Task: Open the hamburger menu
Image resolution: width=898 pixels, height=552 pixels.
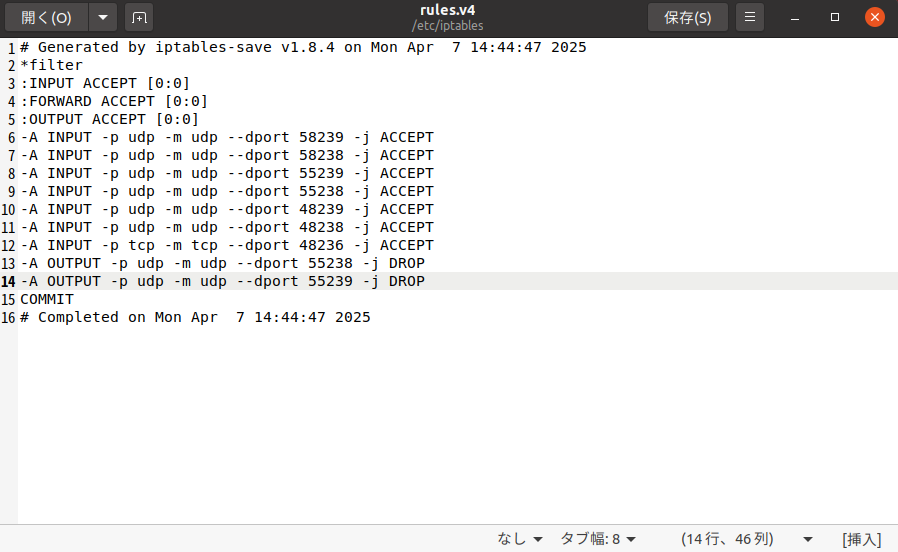Action: coord(750,17)
